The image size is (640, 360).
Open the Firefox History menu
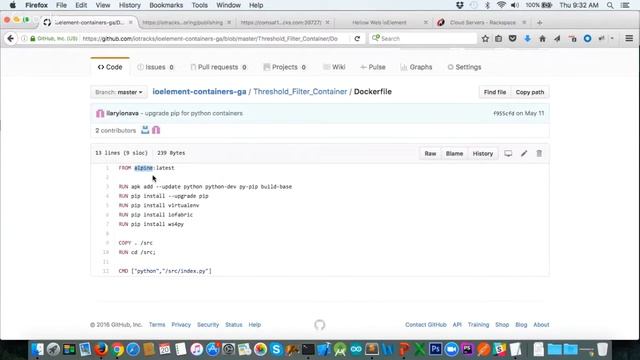(129, 5)
